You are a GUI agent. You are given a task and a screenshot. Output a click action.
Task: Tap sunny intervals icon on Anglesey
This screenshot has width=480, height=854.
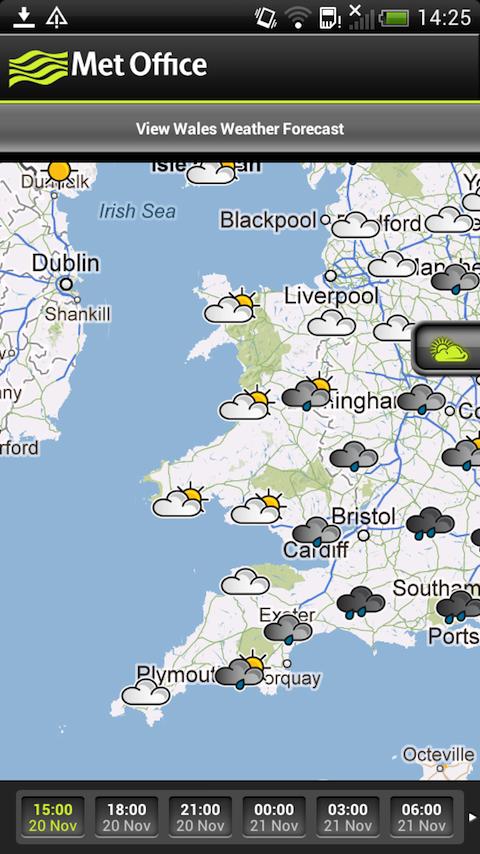[x=231, y=307]
